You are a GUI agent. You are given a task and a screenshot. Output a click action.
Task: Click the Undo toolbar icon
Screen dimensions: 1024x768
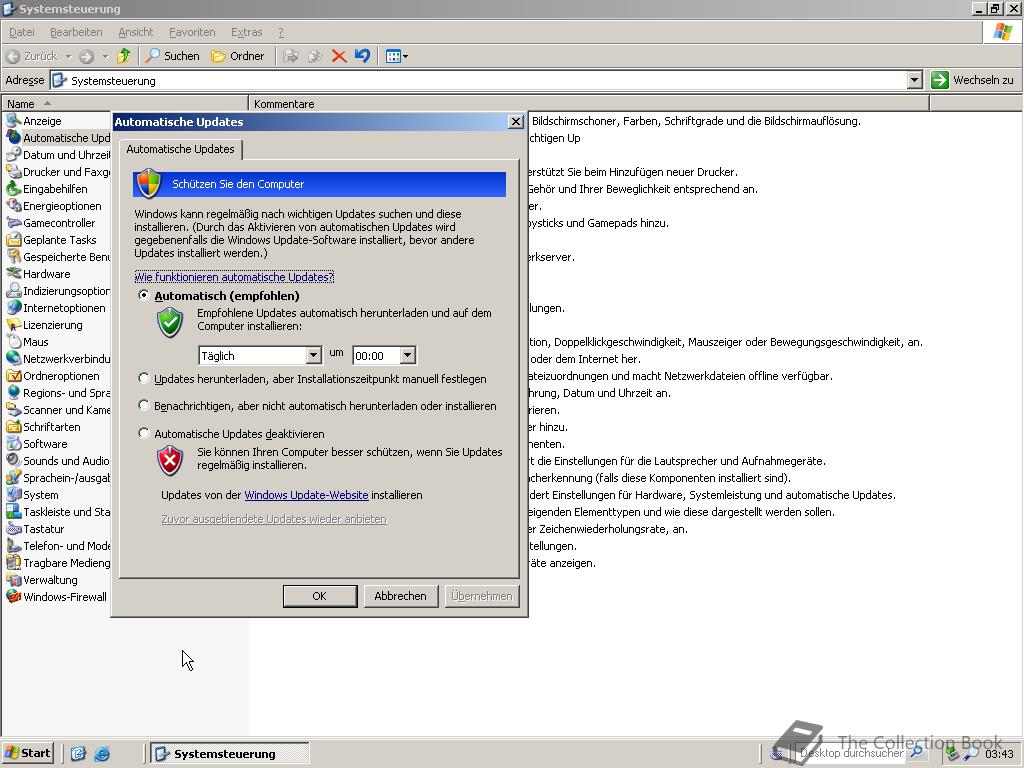(x=362, y=56)
